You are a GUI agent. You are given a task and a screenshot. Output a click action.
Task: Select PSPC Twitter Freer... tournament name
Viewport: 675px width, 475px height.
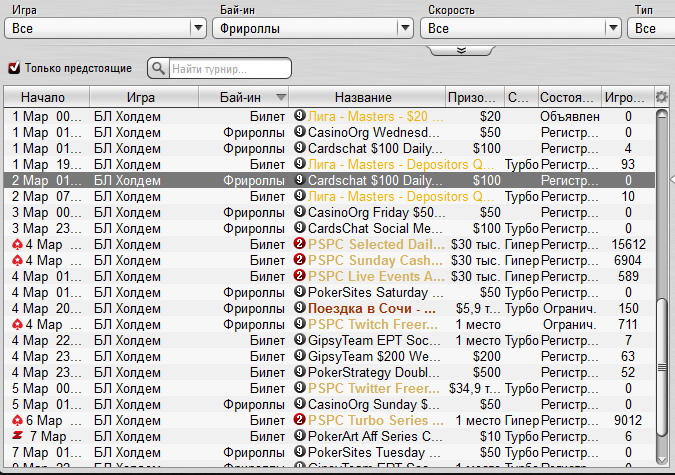coord(374,388)
